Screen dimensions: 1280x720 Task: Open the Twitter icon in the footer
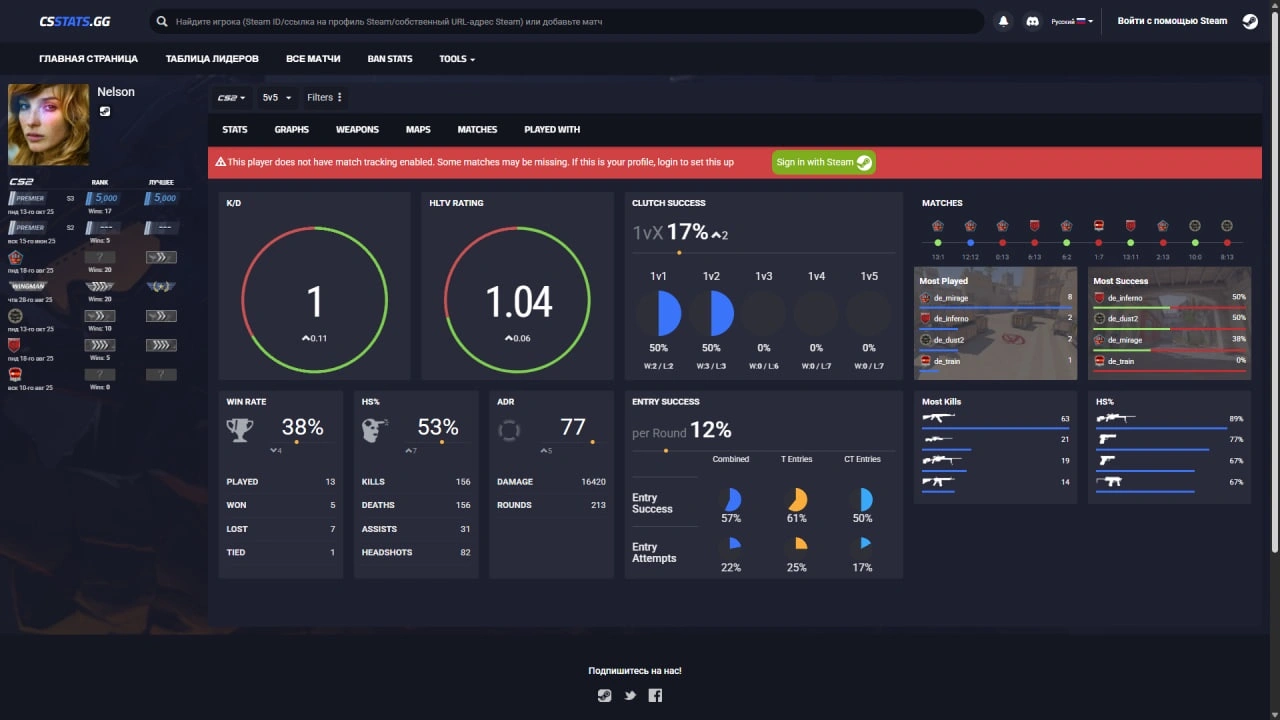pos(630,696)
